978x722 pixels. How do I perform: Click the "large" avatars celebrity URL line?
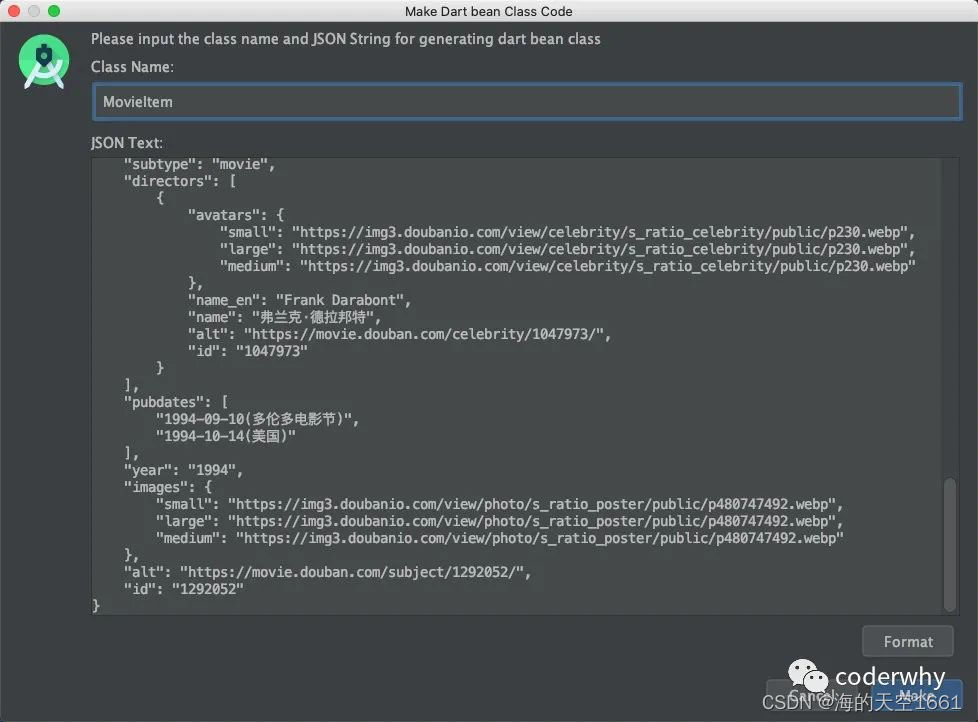pyautogui.click(x=567, y=249)
